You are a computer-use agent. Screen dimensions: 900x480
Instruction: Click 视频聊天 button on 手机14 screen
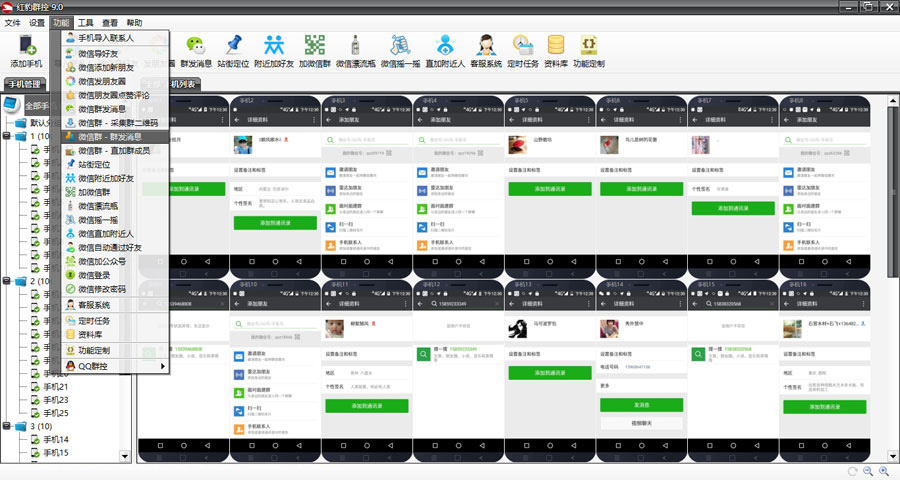tap(641, 423)
